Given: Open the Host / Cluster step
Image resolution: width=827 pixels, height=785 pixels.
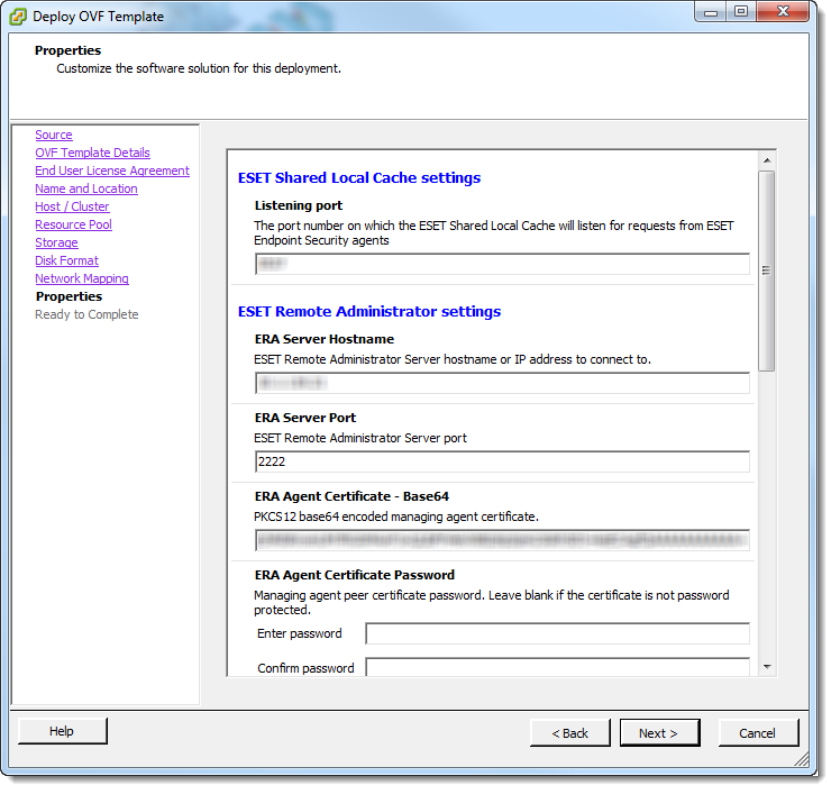Looking at the screenshot, I should tap(72, 207).
